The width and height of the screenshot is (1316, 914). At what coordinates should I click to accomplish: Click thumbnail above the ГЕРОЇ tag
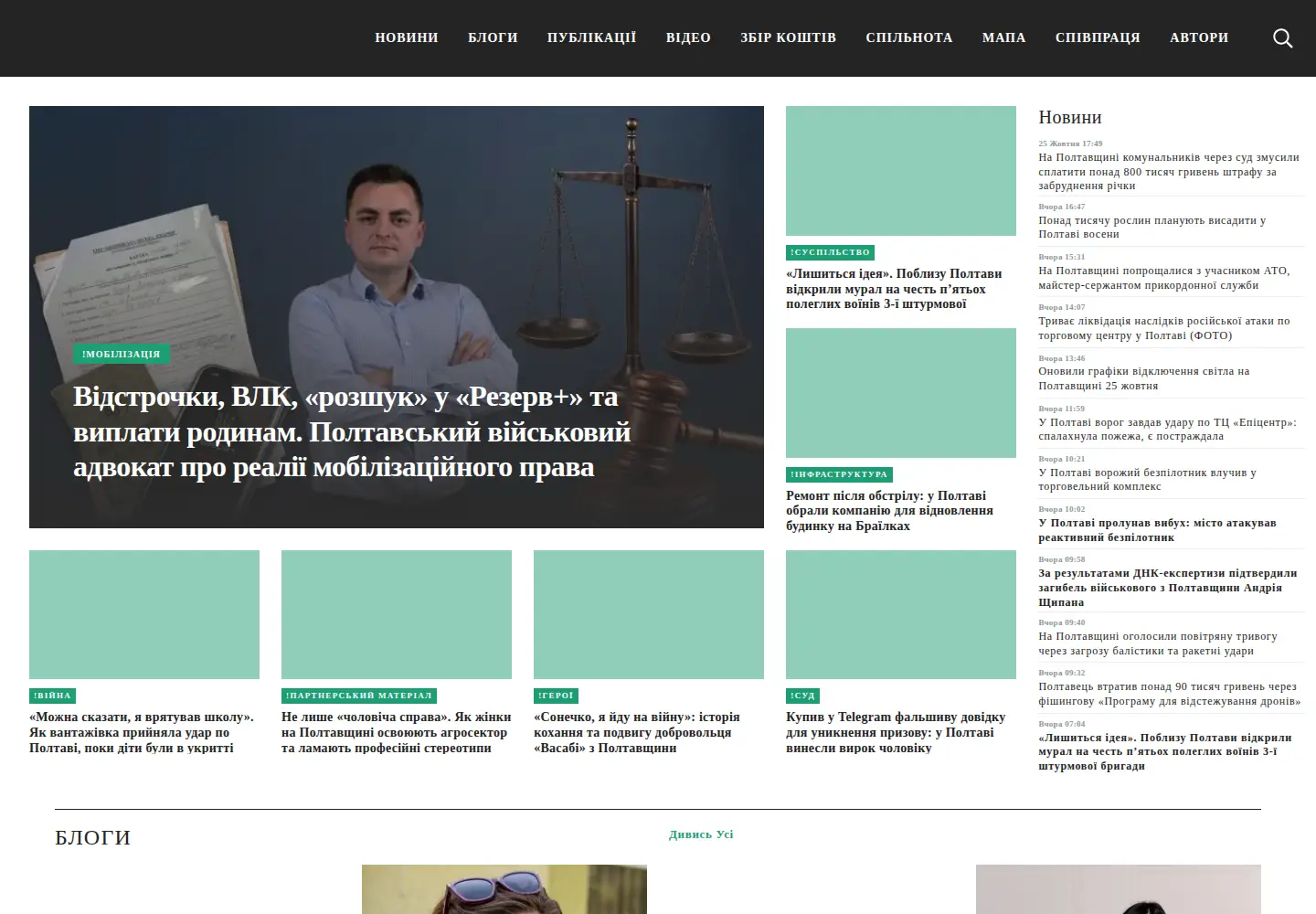pos(649,614)
